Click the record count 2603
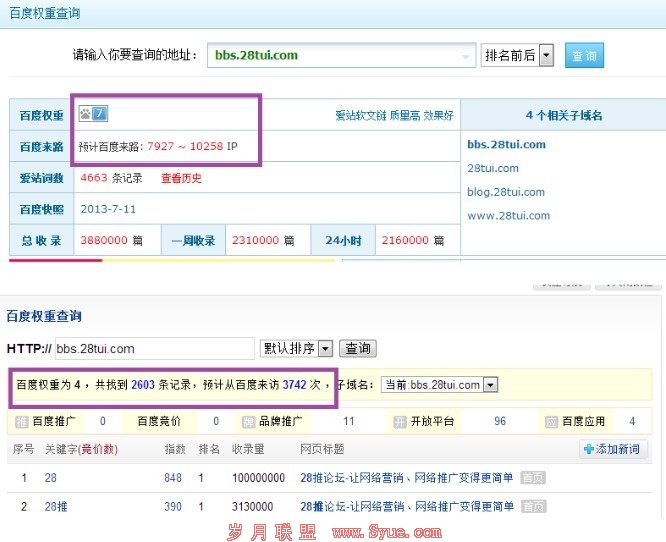This screenshot has height=542, width=666. pos(143,385)
